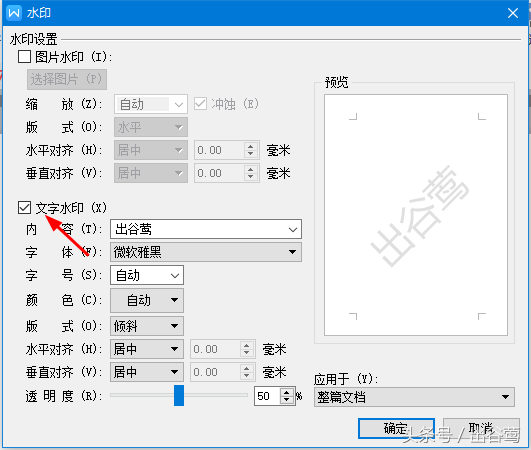Enable the picture watermark (图片水印) checkbox
531x450 pixels.
(24, 57)
